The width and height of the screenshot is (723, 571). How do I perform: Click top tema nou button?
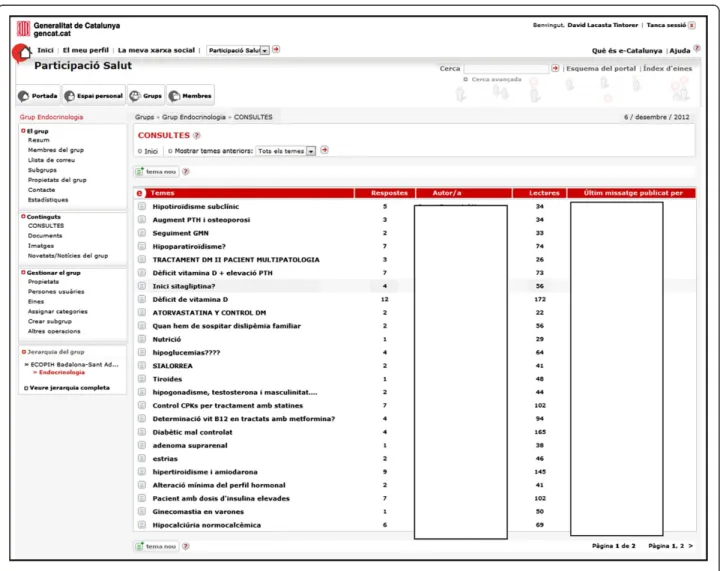156,172
